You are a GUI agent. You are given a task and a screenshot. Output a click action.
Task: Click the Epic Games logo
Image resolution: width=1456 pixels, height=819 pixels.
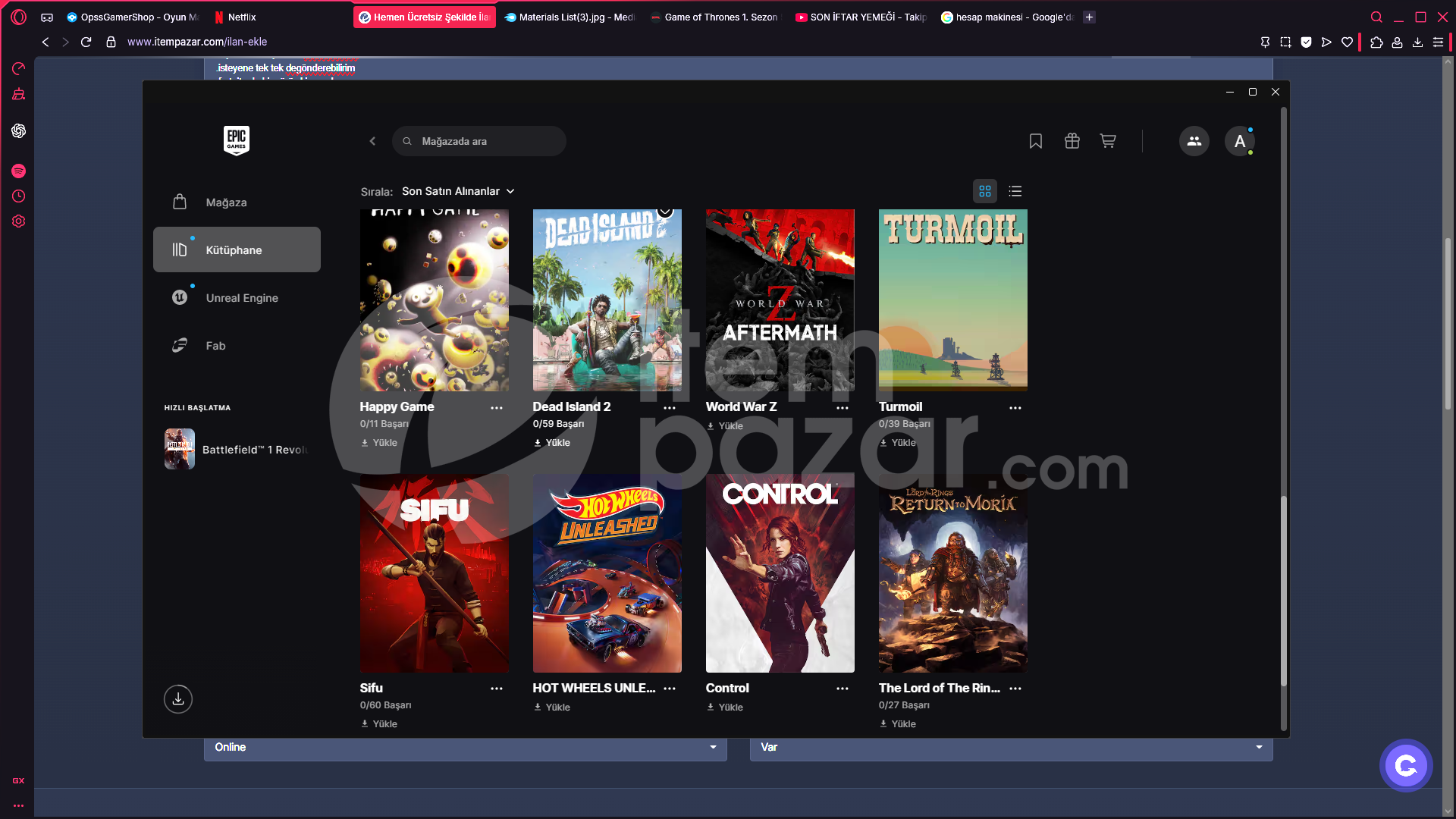pos(237,140)
